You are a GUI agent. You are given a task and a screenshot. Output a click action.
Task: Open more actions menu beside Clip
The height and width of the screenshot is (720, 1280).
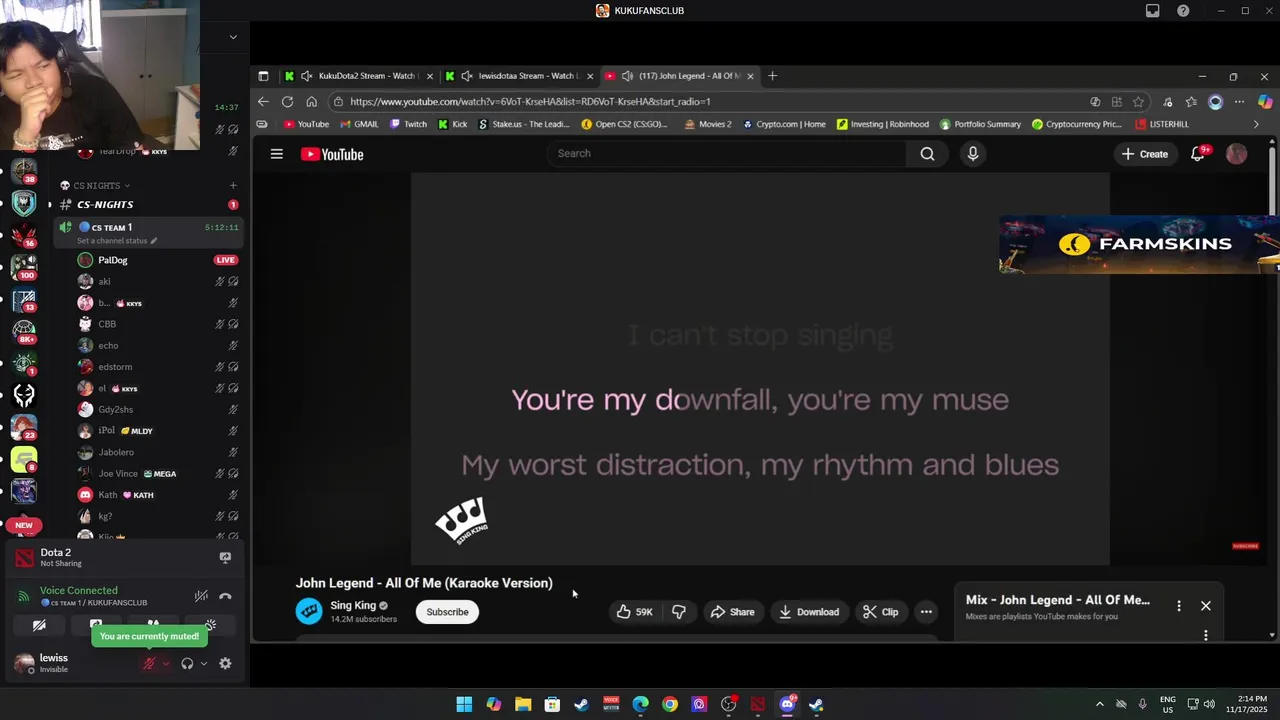coord(926,612)
